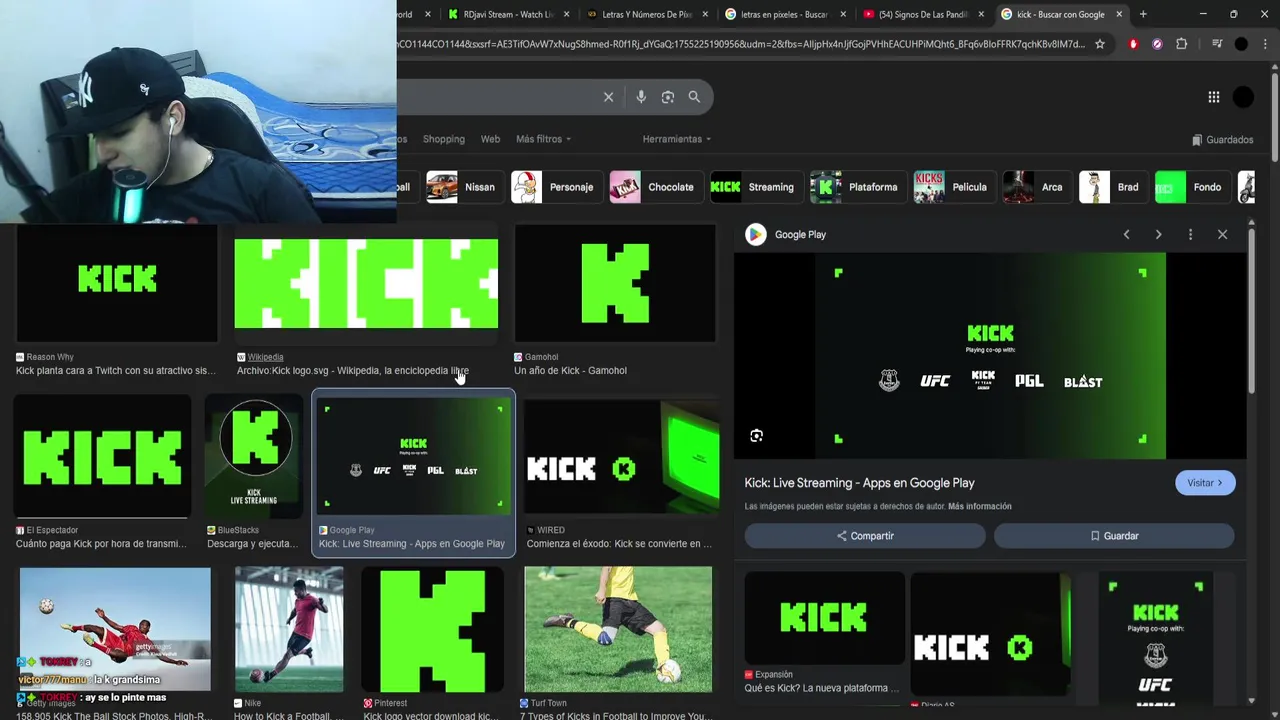Open Expansión related Kick image
This screenshot has width=1280, height=720.
click(824, 618)
